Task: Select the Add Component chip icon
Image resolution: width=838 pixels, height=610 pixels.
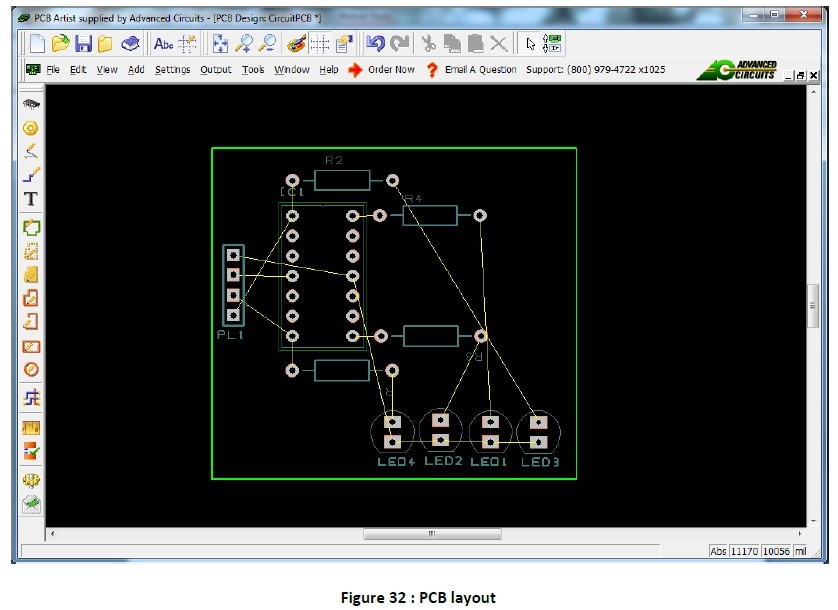Action: point(31,103)
